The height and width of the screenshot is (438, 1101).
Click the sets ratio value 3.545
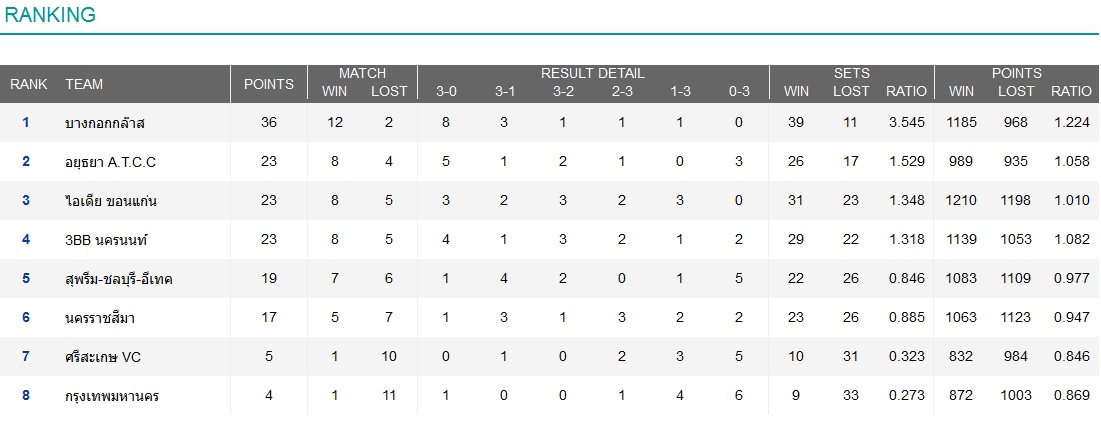pyautogui.click(x=906, y=123)
